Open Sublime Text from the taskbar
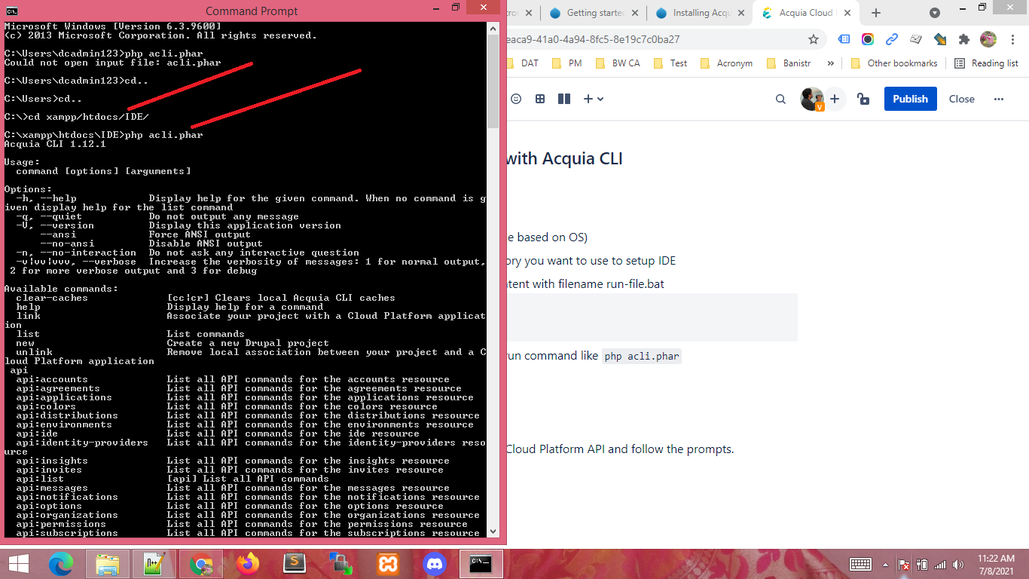 pyautogui.click(x=293, y=563)
